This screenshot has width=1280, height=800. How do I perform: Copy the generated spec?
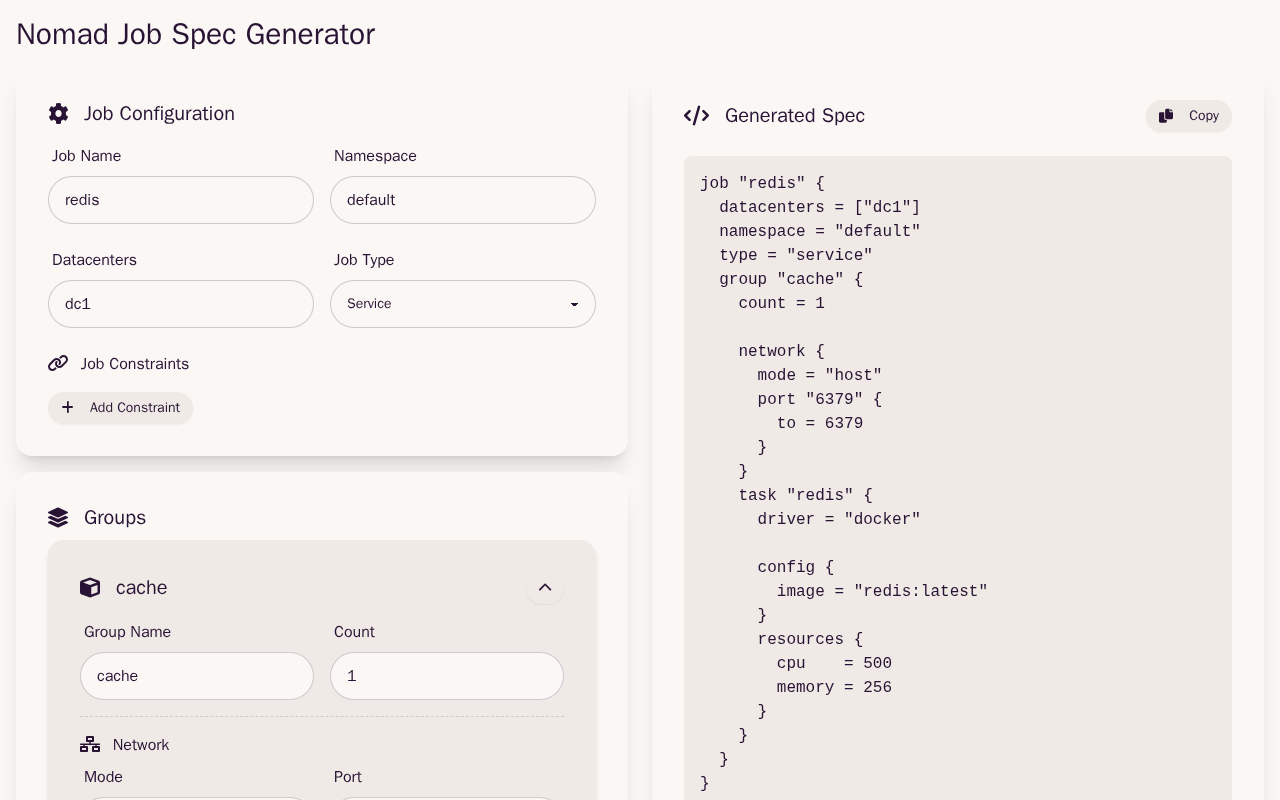click(1189, 116)
